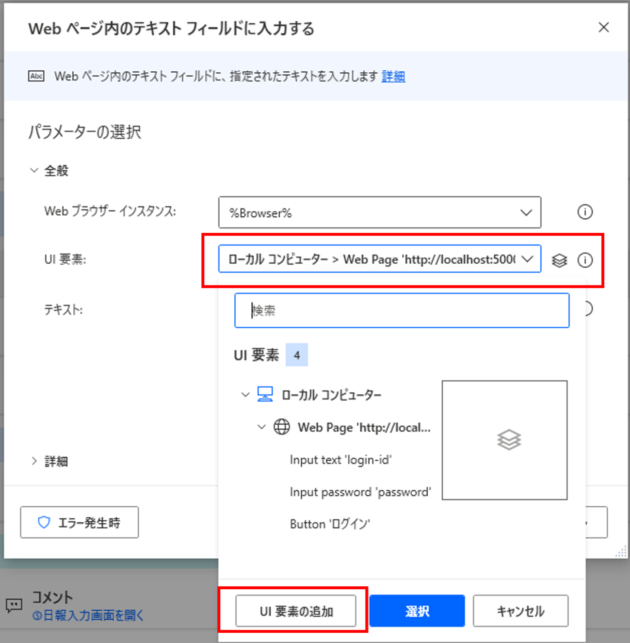Open エラー発生時 settings

click(x=80, y=522)
